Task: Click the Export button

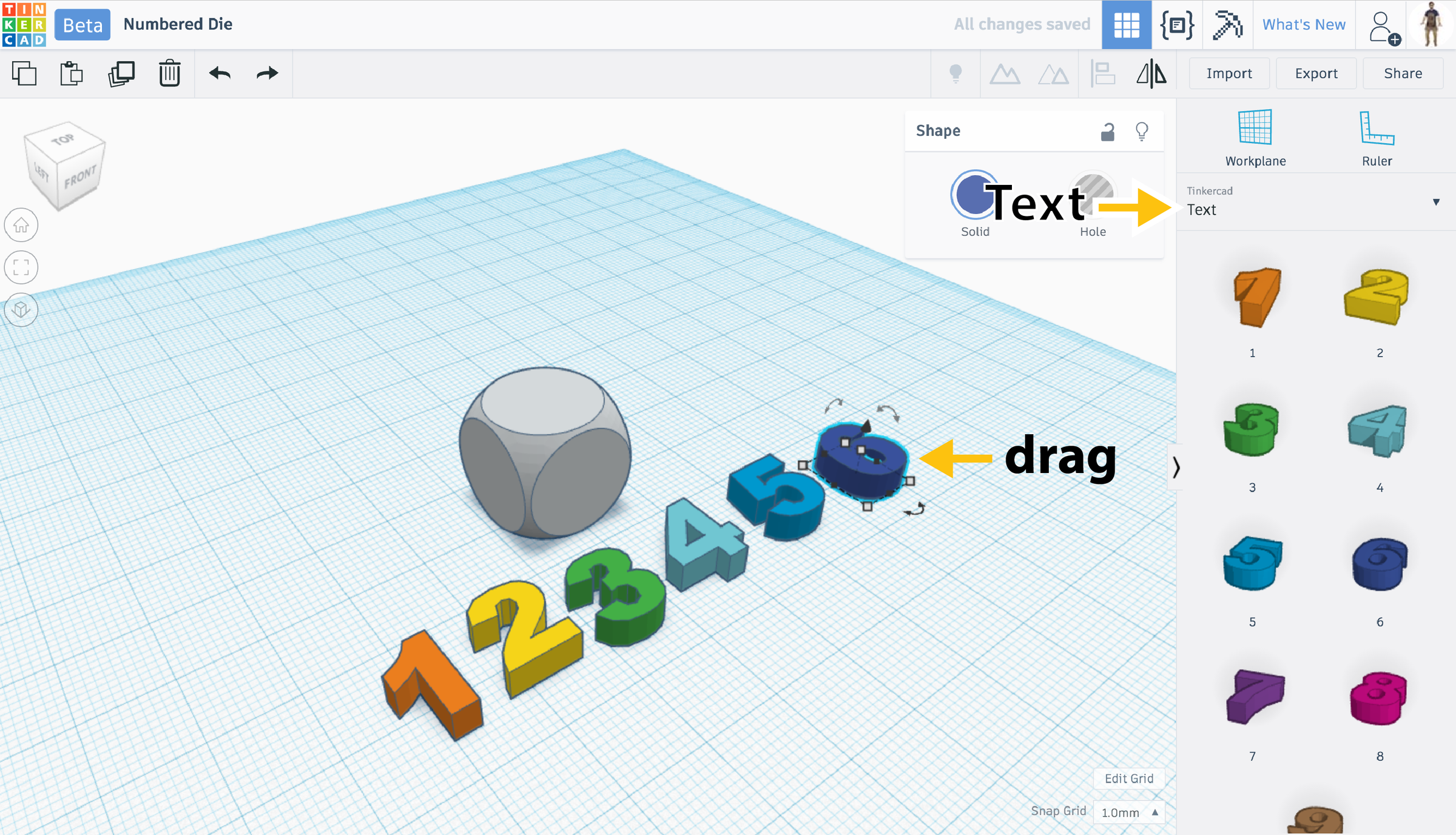Action: 1316,73
